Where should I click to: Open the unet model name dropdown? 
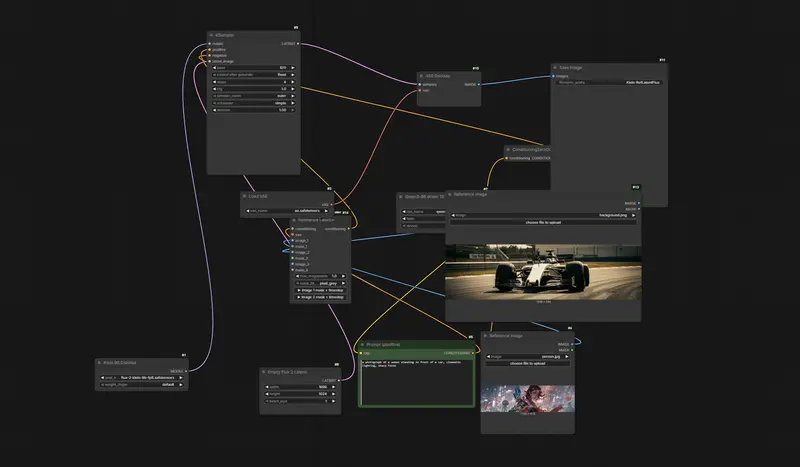tap(141, 378)
